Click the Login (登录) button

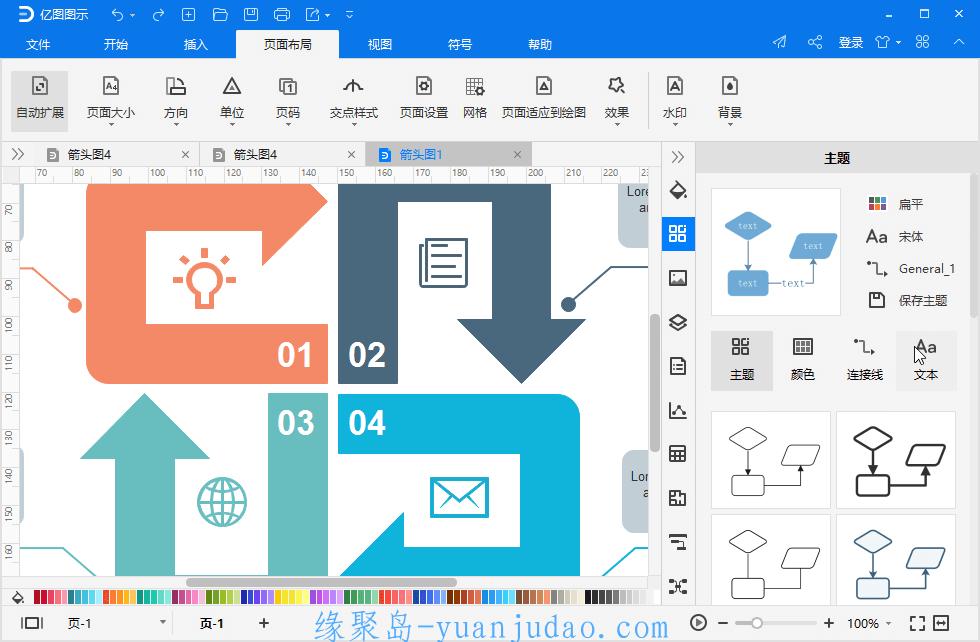tap(851, 42)
